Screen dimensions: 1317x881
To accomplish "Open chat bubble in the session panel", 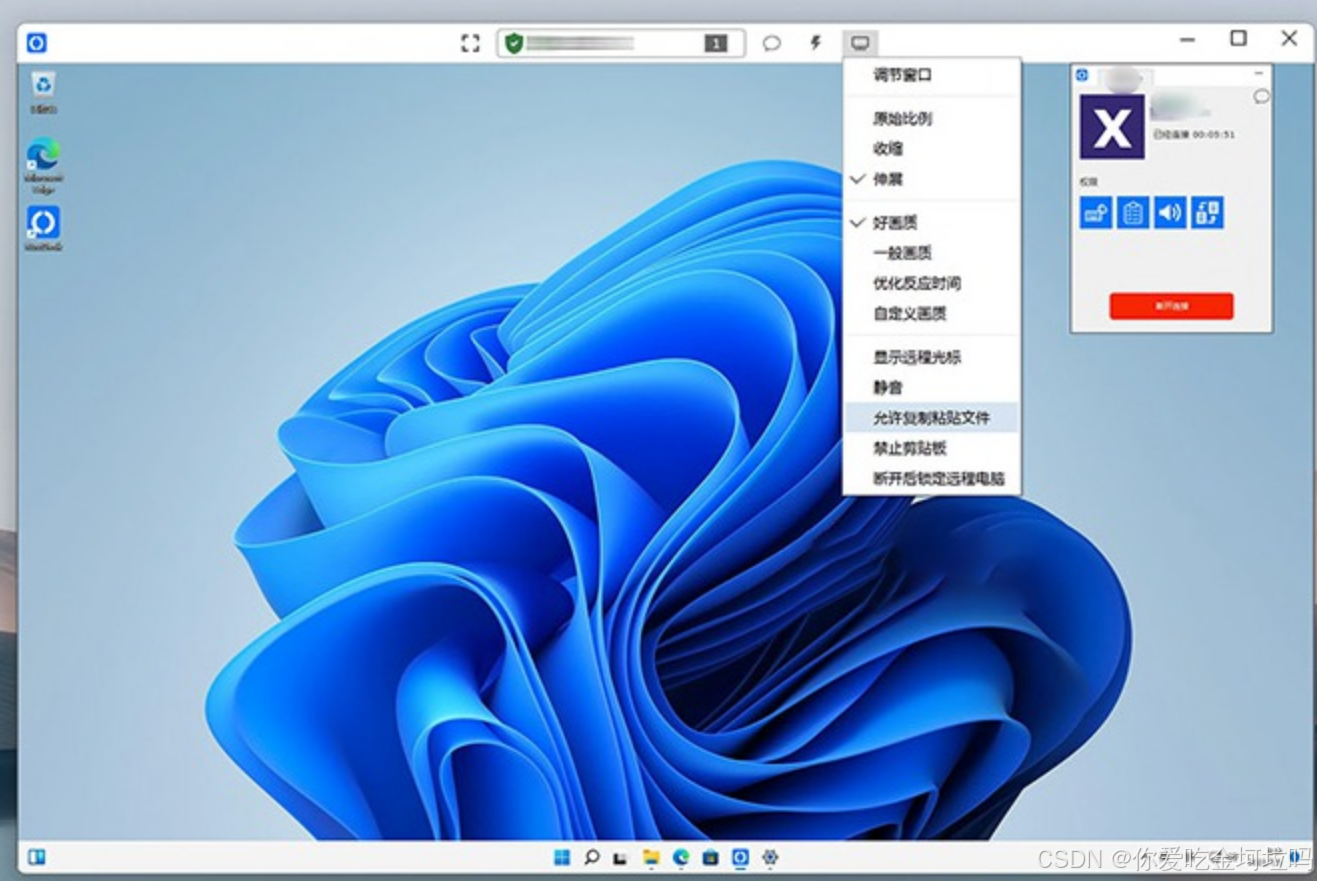I will pyautogui.click(x=1261, y=96).
